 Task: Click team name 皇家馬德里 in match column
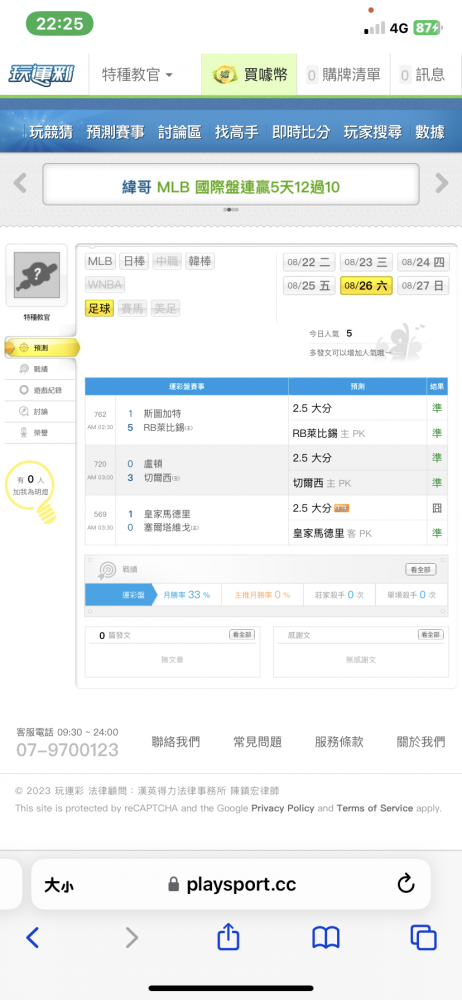pyautogui.click(x=167, y=513)
